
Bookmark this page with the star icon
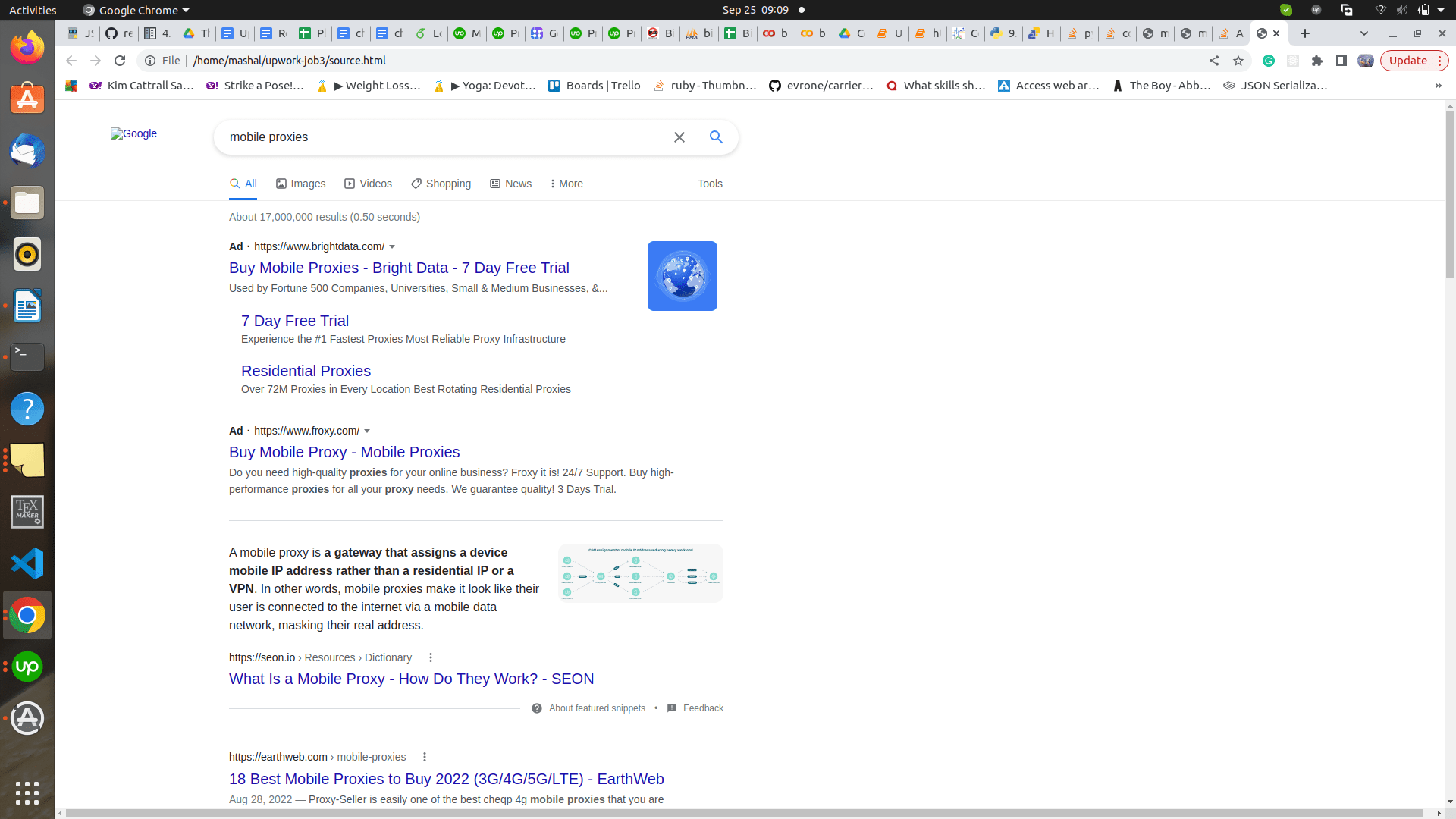(1238, 61)
